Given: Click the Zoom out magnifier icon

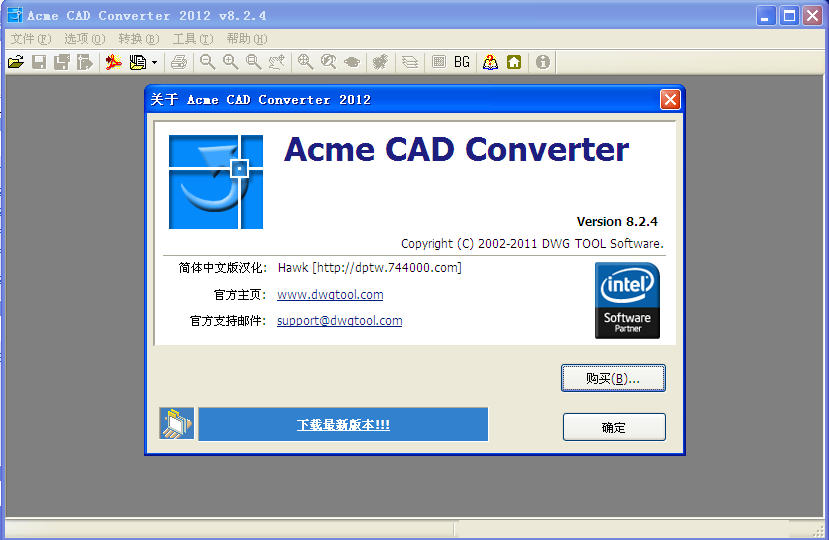Looking at the screenshot, I should point(207,62).
